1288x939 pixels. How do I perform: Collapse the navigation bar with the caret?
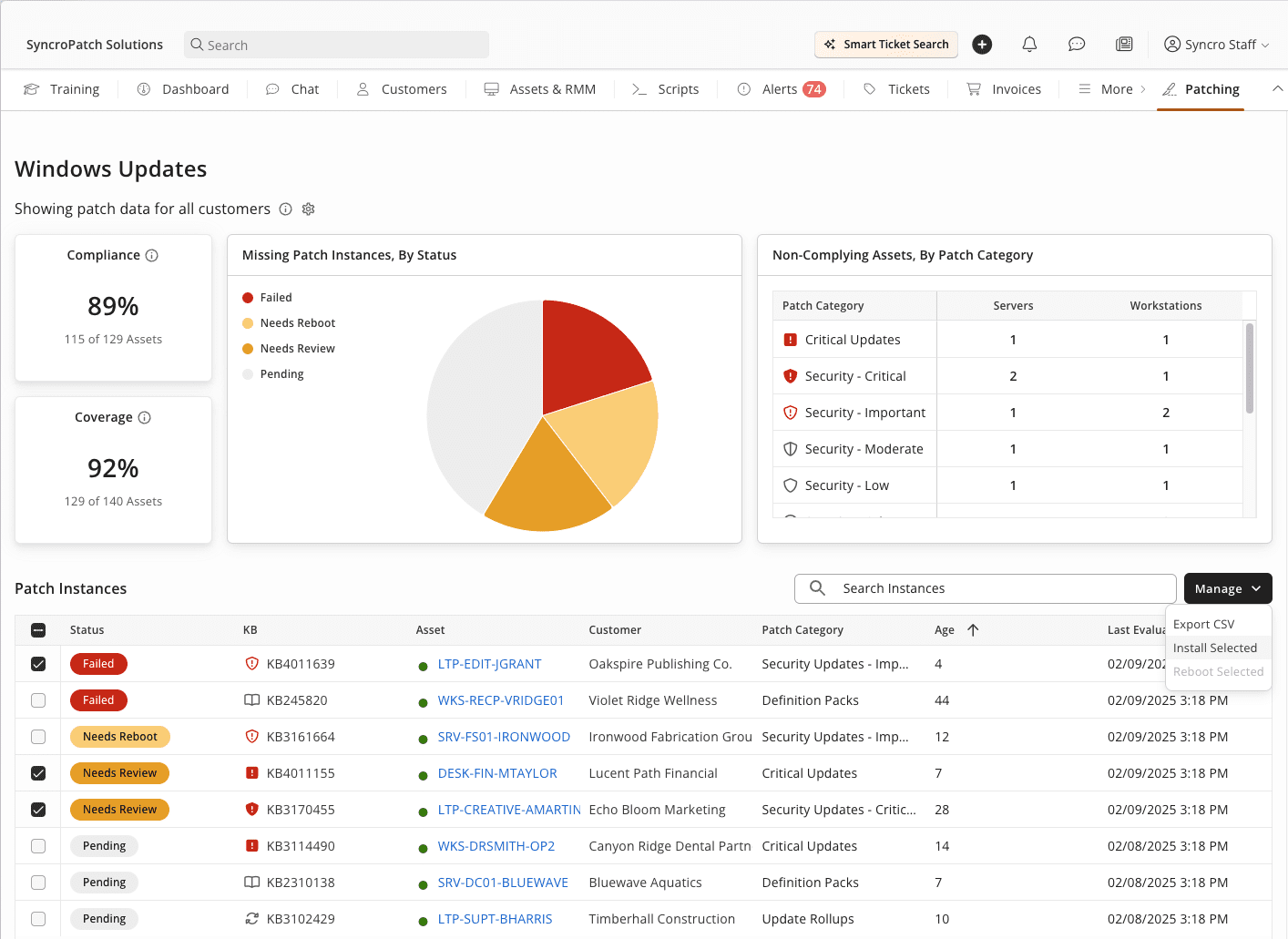click(x=1277, y=88)
